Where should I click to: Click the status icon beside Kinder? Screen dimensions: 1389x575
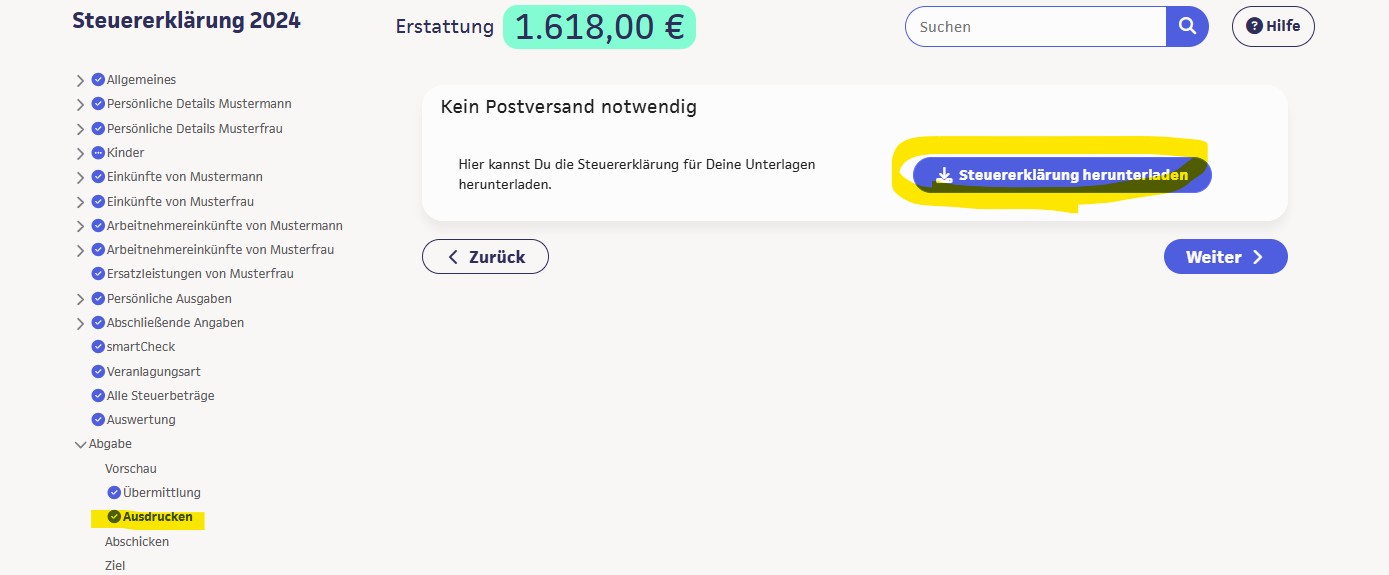point(98,153)
